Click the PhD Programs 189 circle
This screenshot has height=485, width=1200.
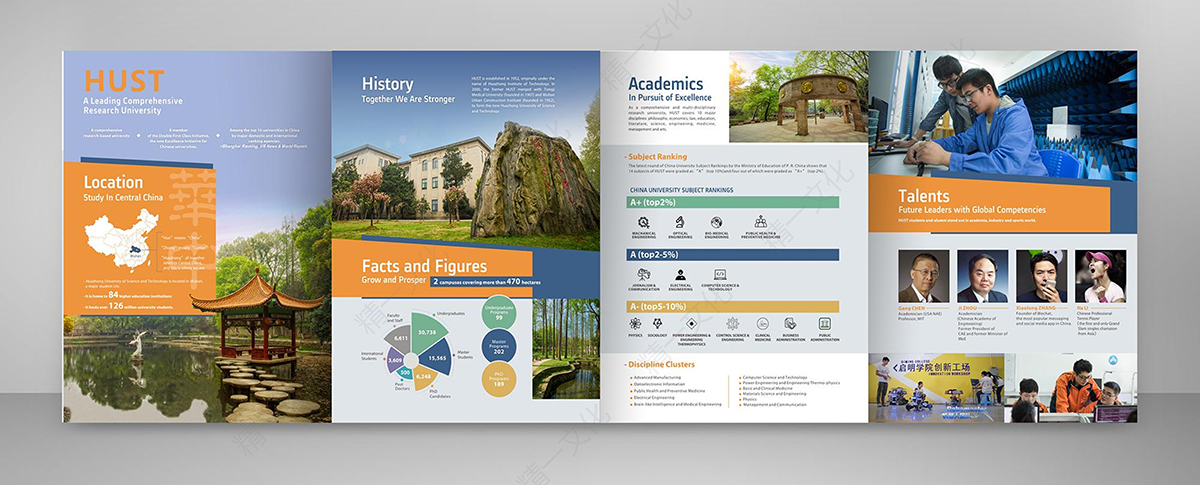click(499, 380)
